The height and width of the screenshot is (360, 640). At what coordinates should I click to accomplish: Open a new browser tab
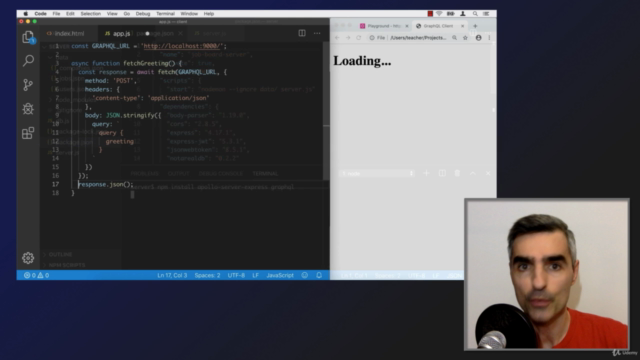(x=475, y=26)
